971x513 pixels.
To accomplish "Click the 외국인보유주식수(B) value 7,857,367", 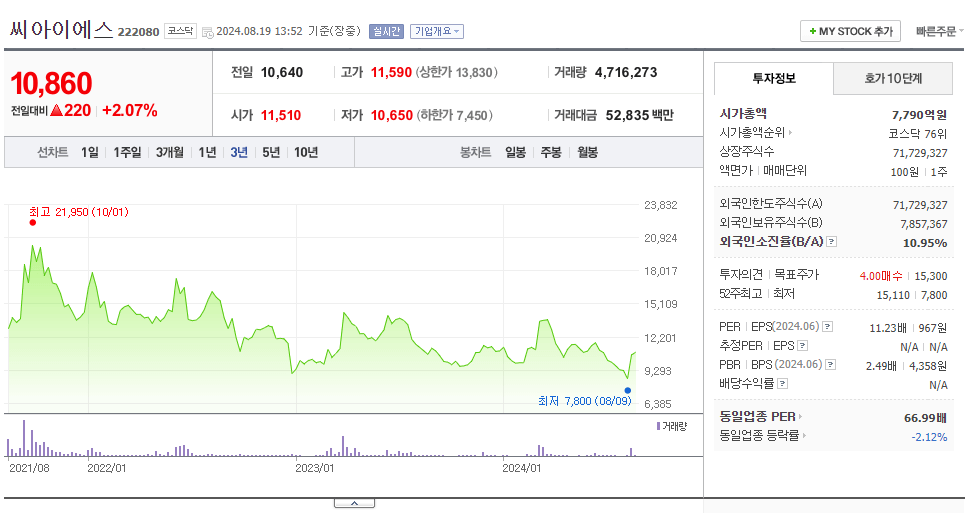I will 924,224.
